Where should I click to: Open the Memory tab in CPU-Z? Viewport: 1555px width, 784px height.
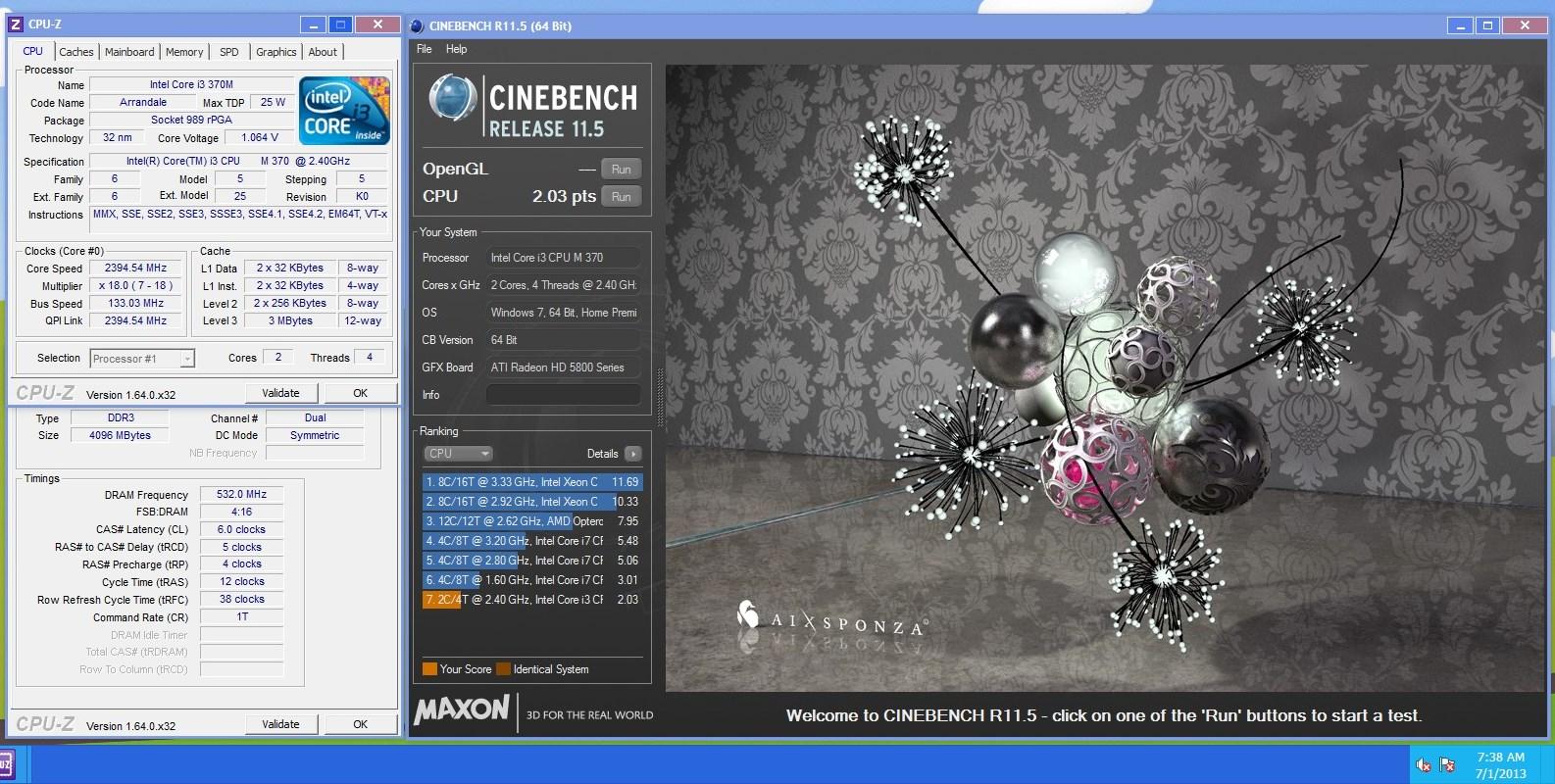click(x=184, y=52)
